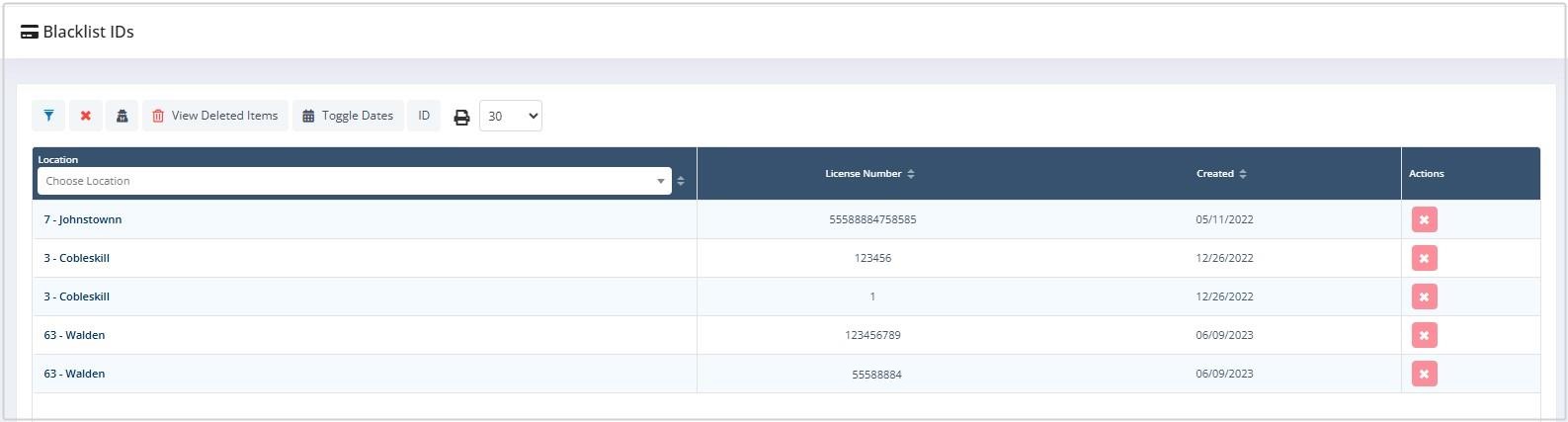Remove the Walden 123456789 blacklist entry
The height and width of the screenshot is (422, 1568).
coord(1424,335)
